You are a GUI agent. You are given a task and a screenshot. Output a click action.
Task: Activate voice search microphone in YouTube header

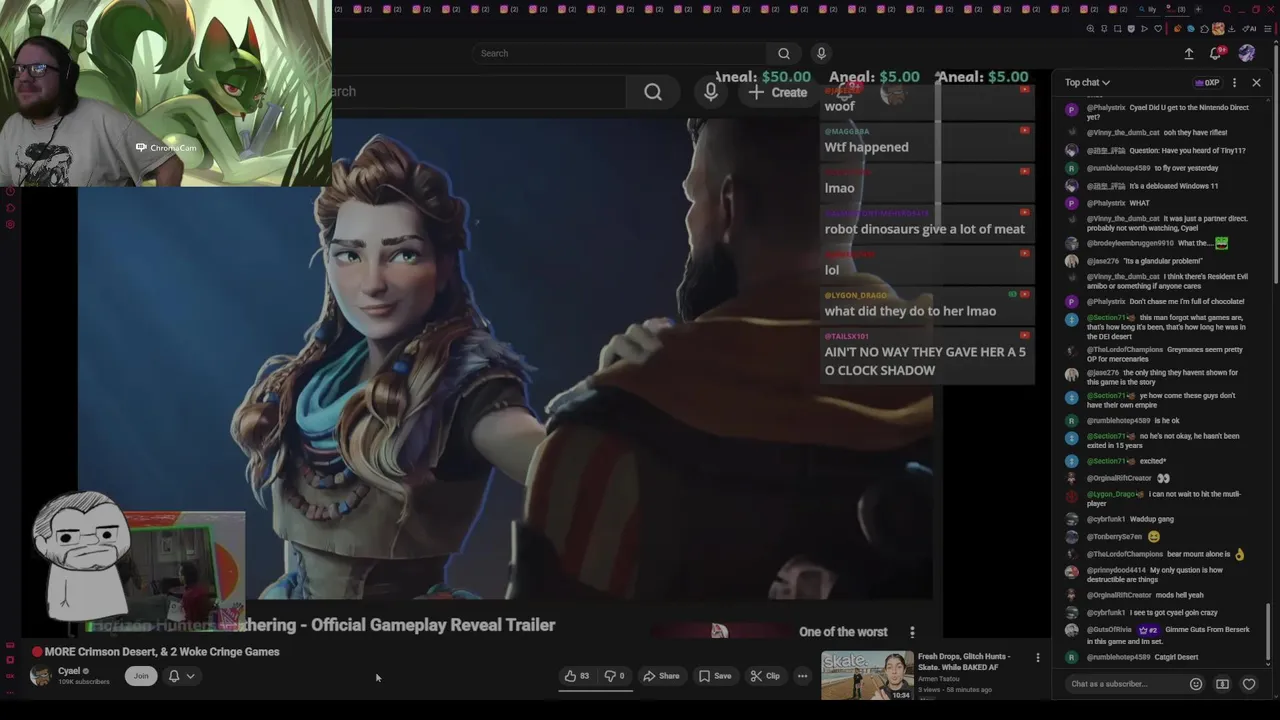(x=821, y=53)
